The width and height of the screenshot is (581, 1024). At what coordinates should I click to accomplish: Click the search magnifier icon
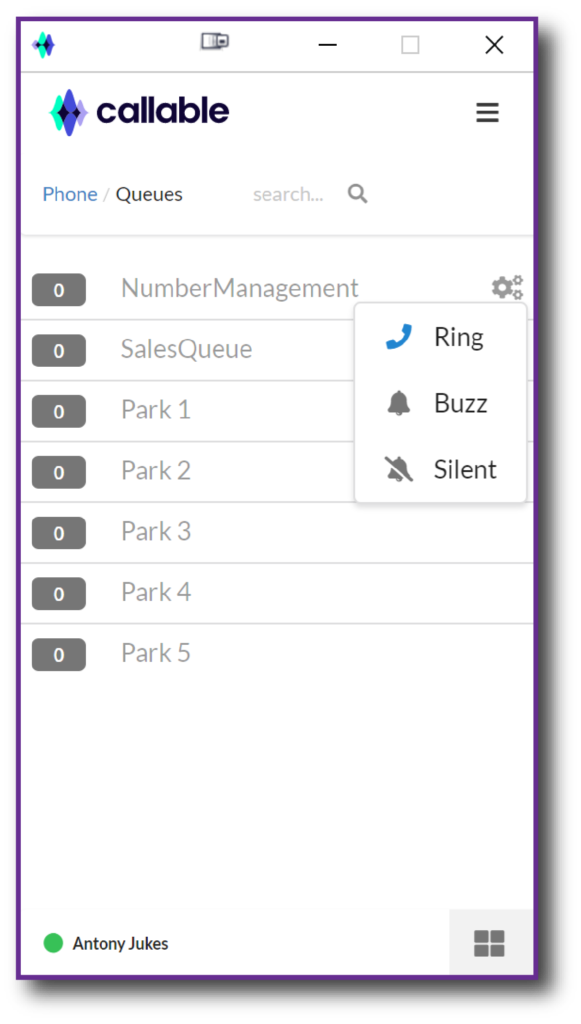[x=357, y=193]
